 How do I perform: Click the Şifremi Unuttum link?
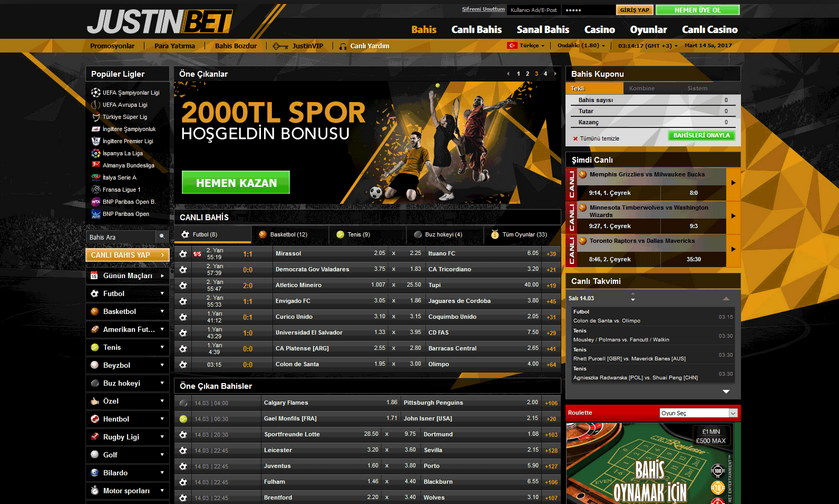click(483, 9)
